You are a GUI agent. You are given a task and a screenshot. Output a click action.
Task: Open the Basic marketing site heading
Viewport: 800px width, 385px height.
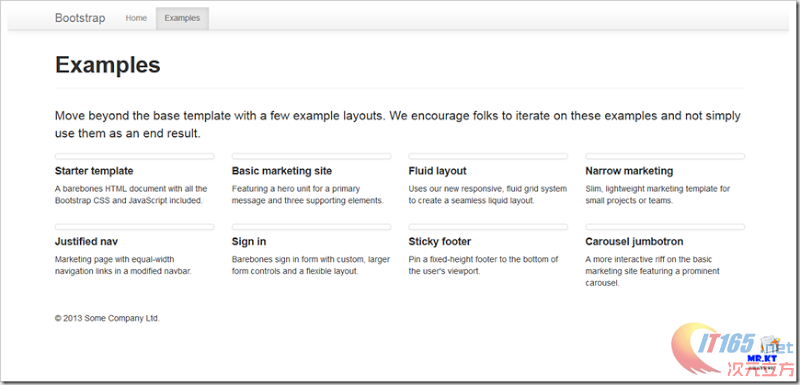pyautogui.click(x=282, y=171)
